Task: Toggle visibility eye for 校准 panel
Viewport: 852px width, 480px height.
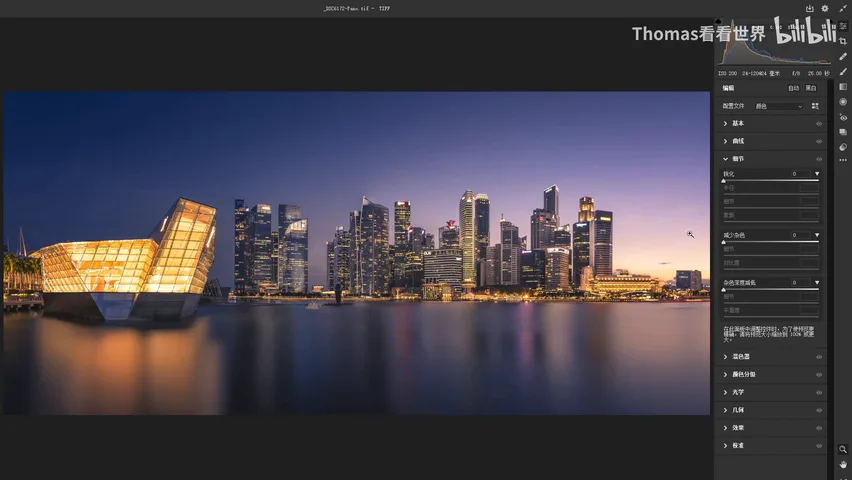Action: [819, 446]
